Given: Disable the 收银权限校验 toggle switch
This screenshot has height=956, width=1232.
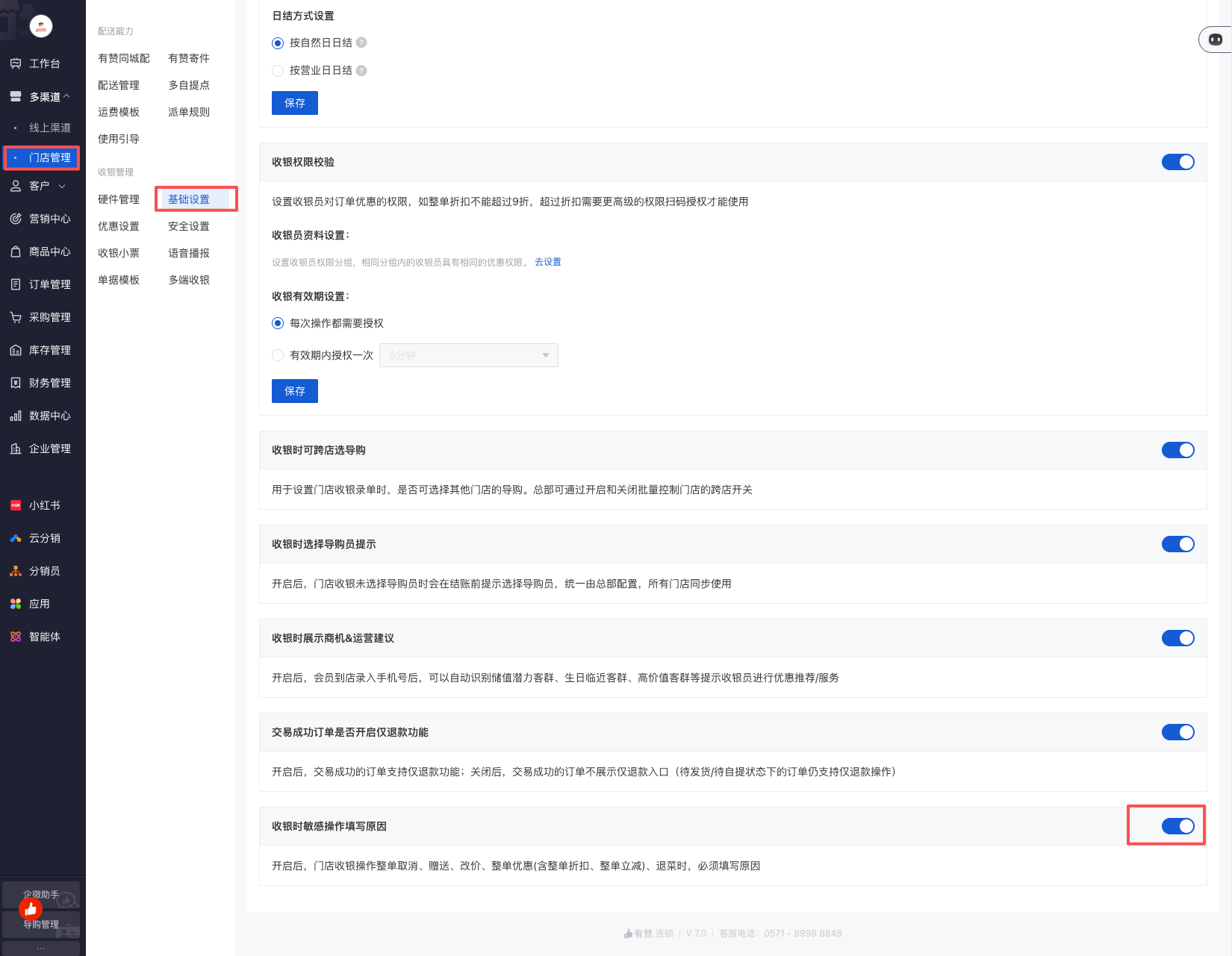Looking at the screenshot, I should (1177, 162).
